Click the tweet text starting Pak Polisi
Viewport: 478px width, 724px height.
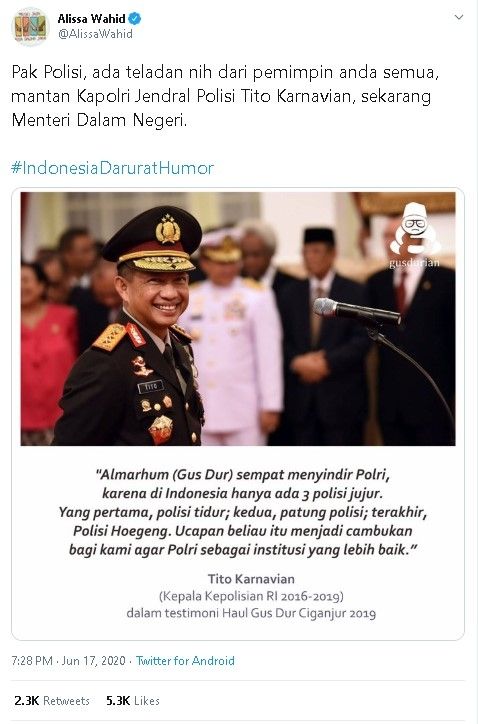(x=225, y=96)
